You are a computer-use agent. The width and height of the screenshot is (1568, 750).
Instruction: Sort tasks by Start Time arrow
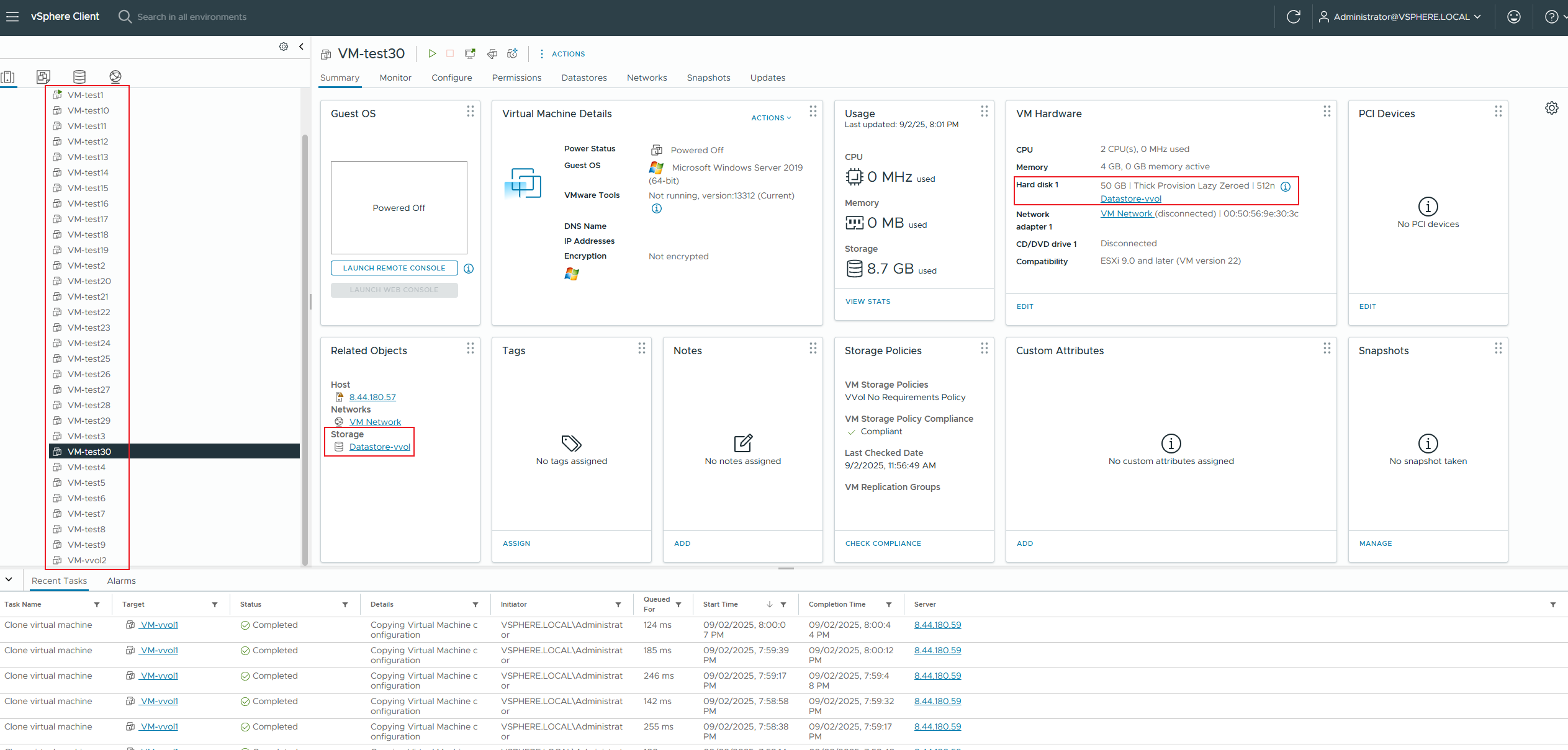(x=770, y=604)
